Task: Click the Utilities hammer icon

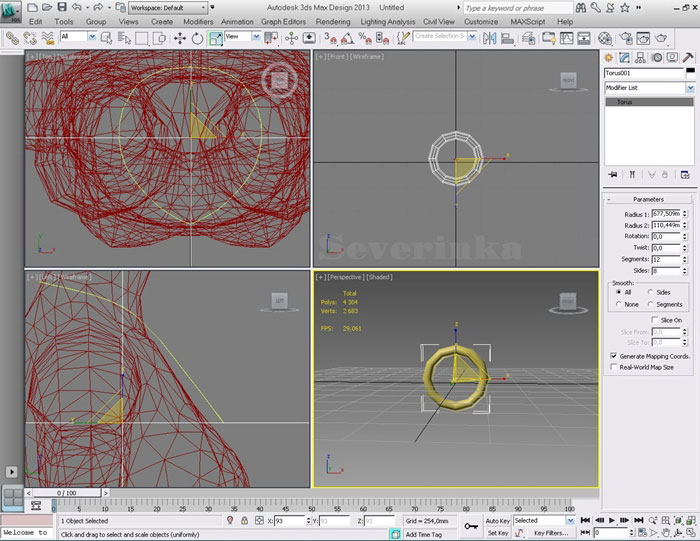Action: click(686, 58)
